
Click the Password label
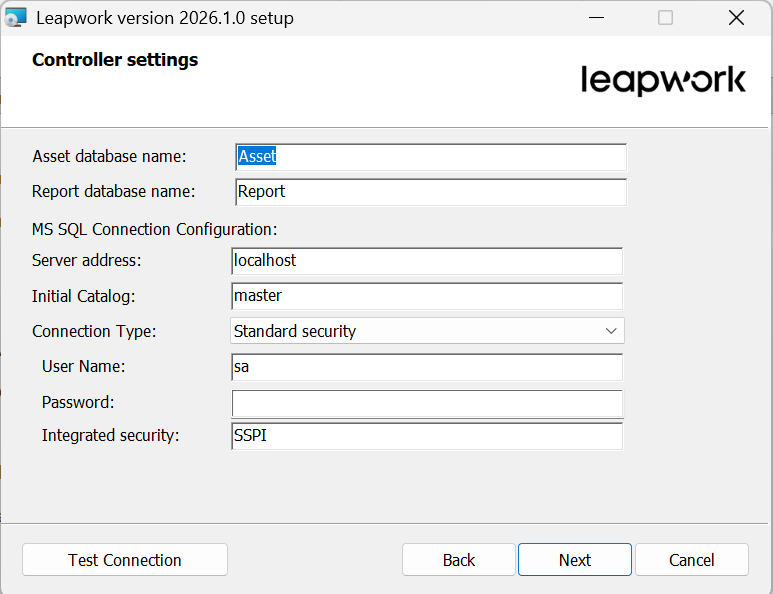pos(78,402)
